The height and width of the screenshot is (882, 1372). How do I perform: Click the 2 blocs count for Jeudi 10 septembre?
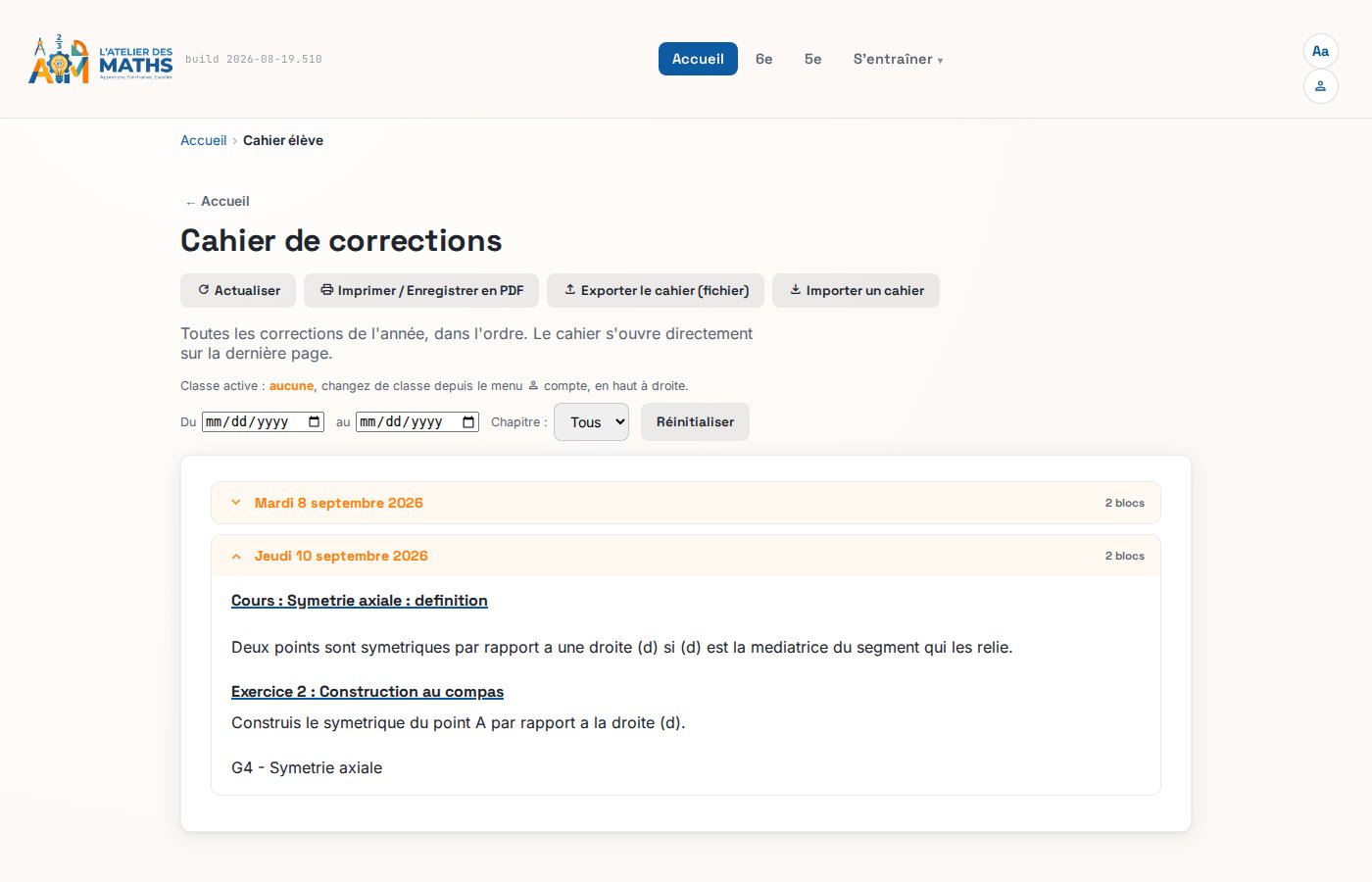1125,556
